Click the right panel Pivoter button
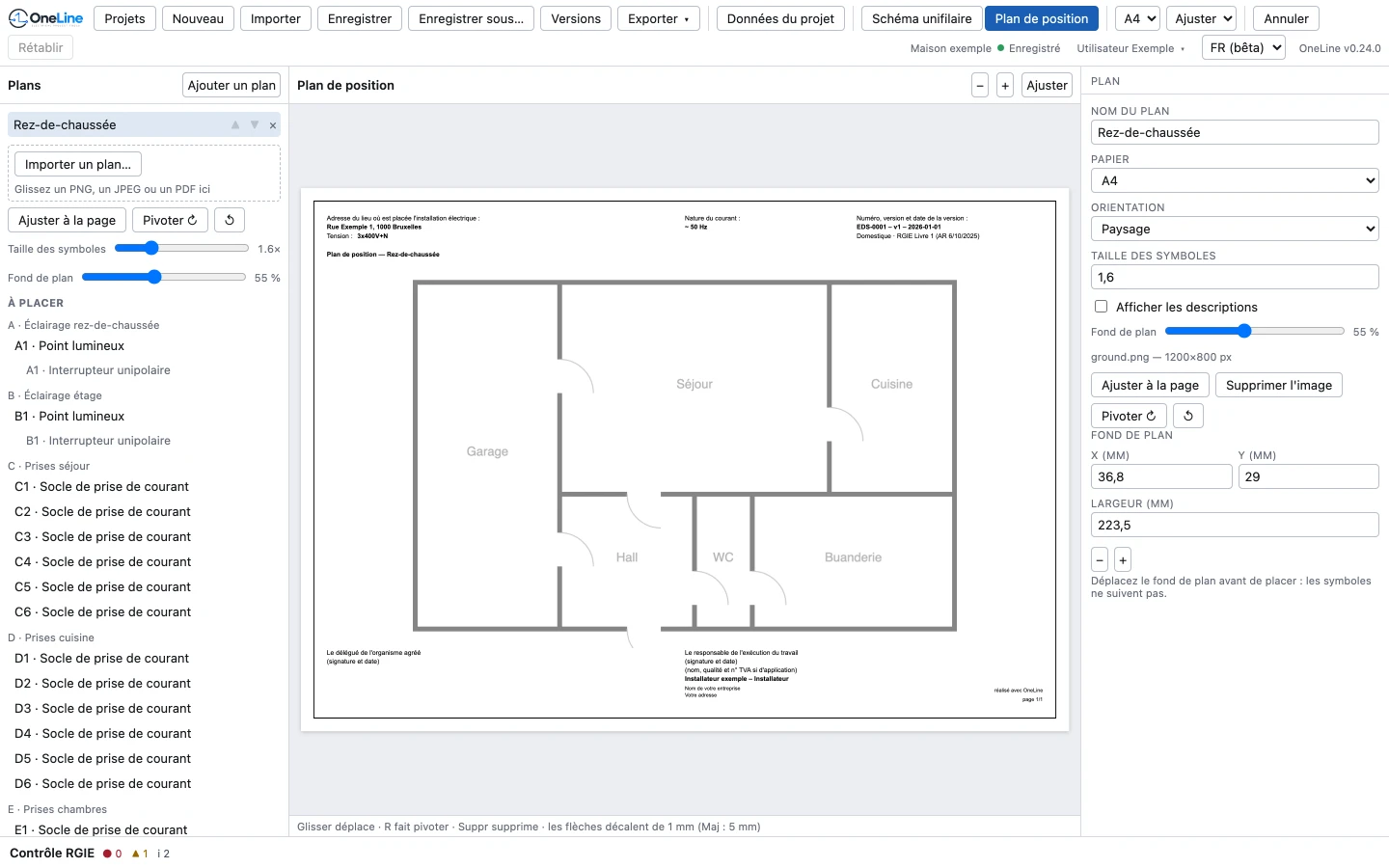Screen dimensions: 1389x868 coord(1130,416)
